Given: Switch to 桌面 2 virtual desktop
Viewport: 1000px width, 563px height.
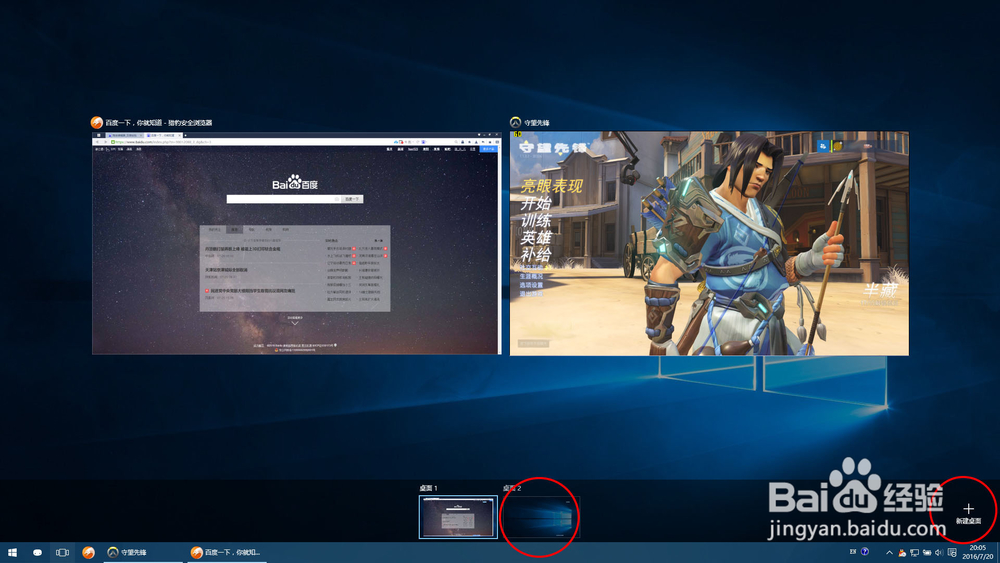Looking at the screenshot, I should [x=541, y=517].
